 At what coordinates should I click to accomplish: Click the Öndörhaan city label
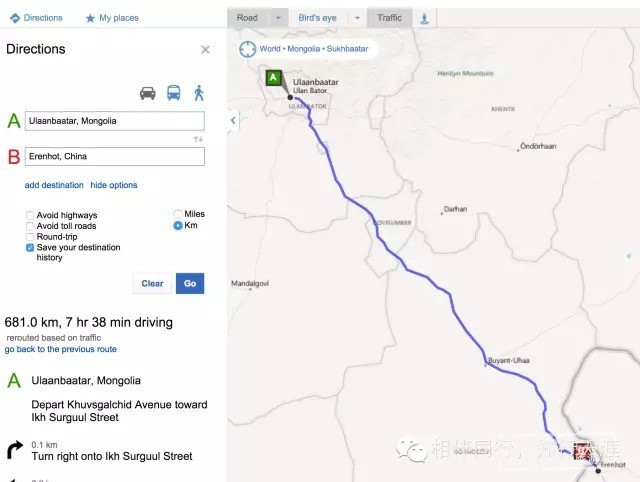[x=538, y=146]
